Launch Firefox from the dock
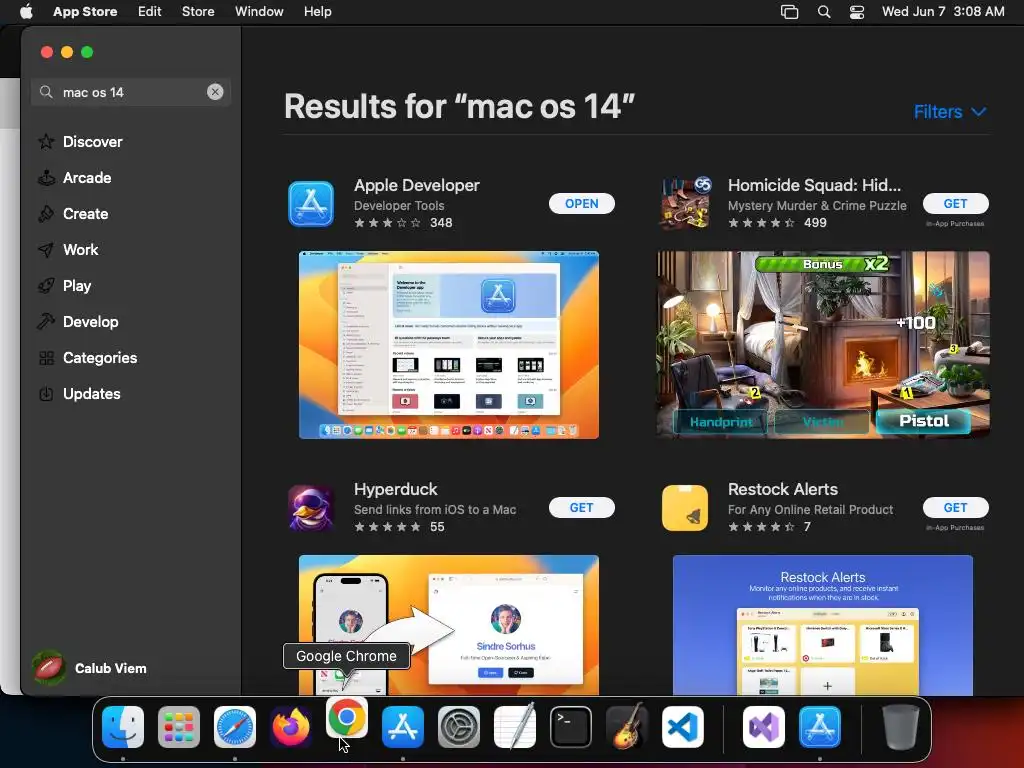This screenshot has height=768, width=1024. click(x=291, y=727)
